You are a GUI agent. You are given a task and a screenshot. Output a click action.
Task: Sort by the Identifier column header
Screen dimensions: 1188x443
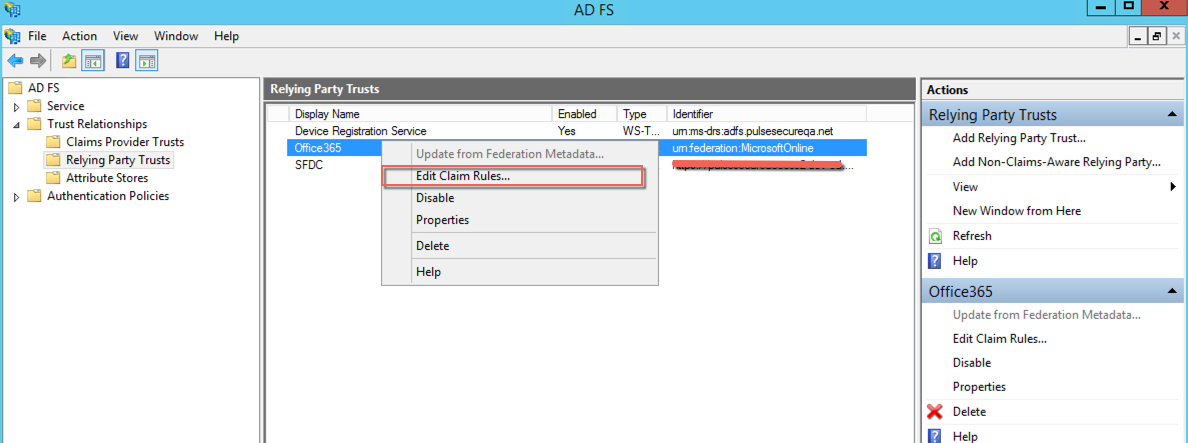[766, 114]
